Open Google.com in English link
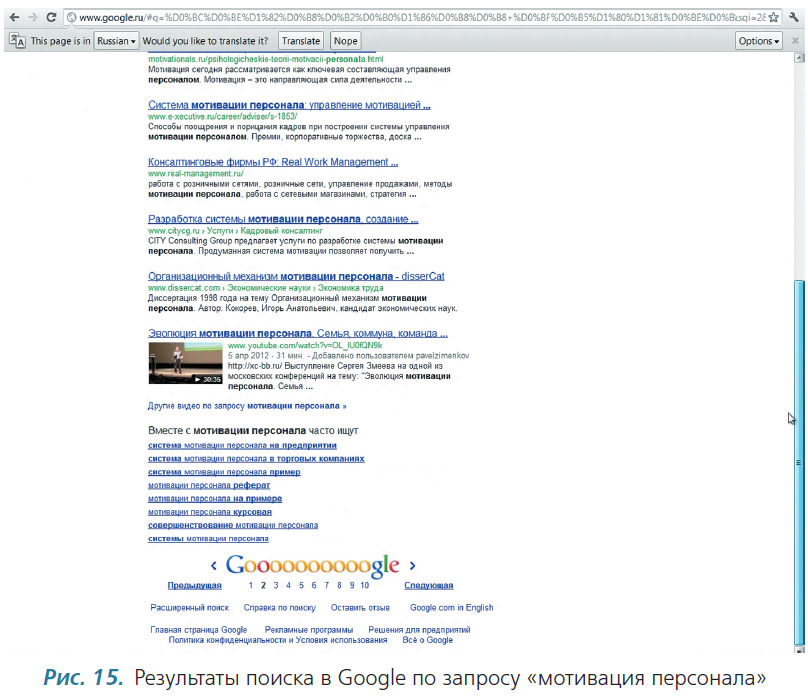 click(451, 607)
